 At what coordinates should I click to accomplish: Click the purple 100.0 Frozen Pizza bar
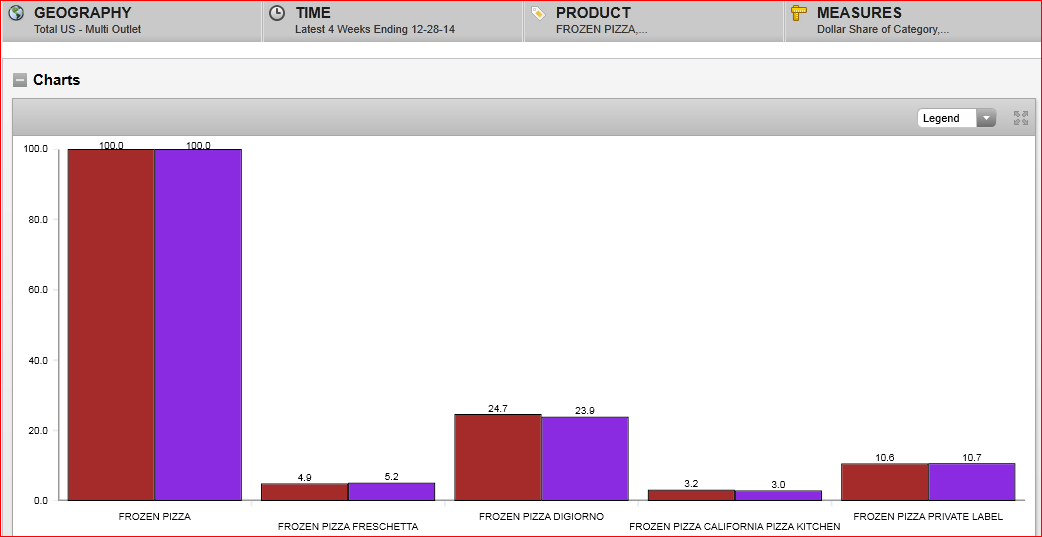click(x=198, y=325)
